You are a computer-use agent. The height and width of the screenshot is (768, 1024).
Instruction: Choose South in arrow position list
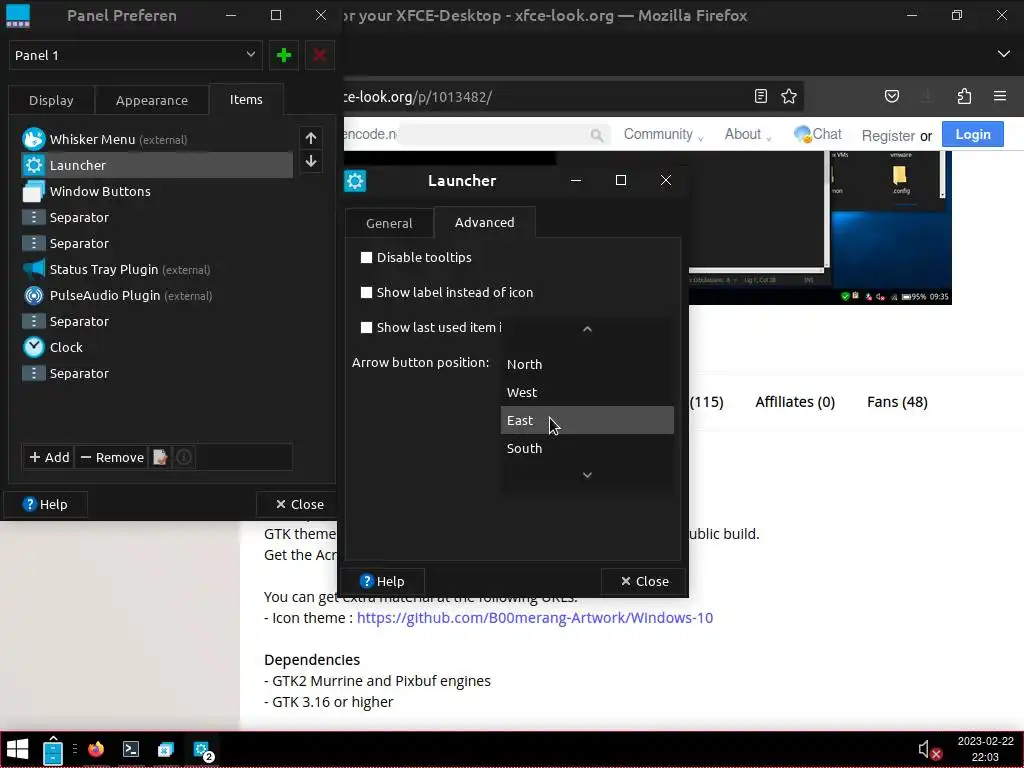click(x=587, y=449)
